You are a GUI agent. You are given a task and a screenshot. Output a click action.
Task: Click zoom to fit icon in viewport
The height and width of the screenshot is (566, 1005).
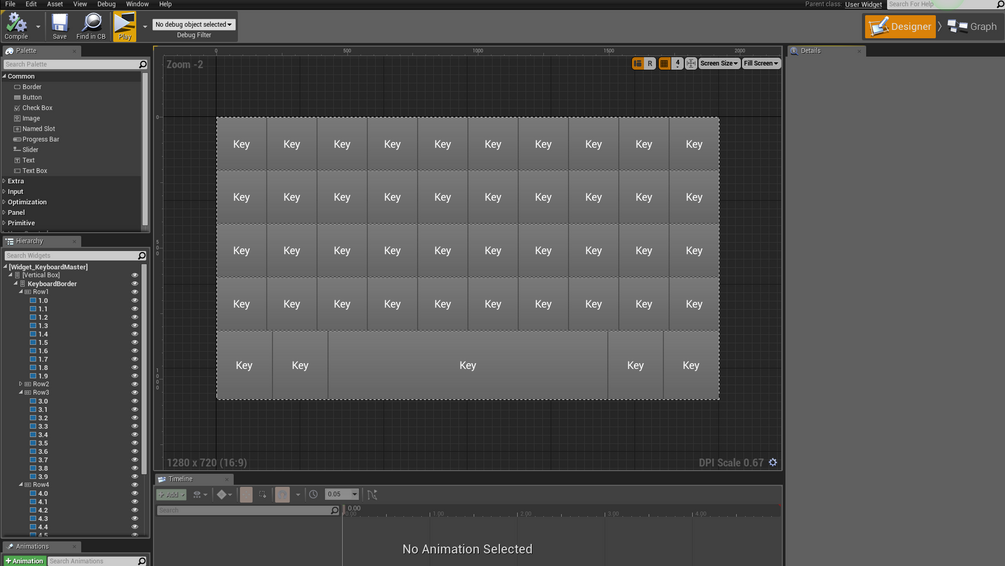(x=691, y=63)
